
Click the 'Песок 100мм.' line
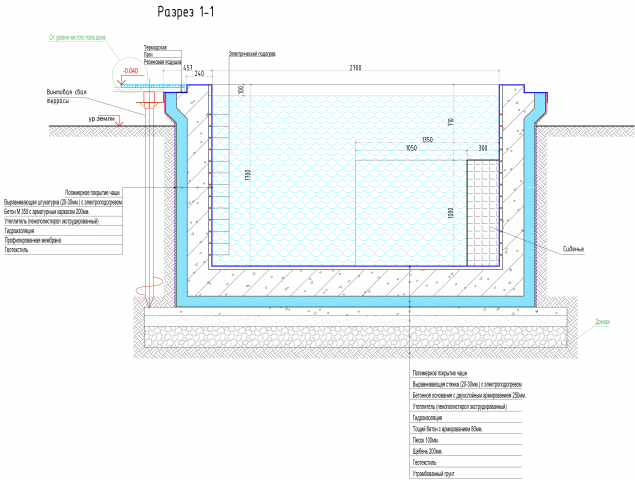pyautogui.click(x=426, y=440)
